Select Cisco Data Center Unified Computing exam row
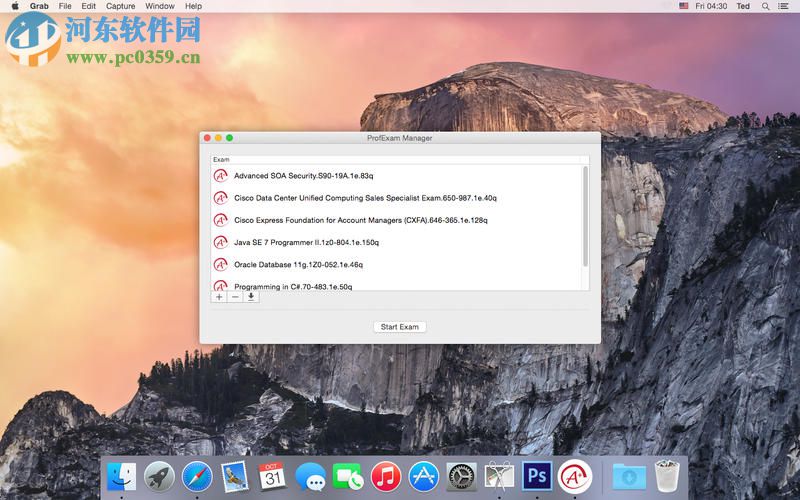Screen dimensions: 800x500 pos(396,198)
